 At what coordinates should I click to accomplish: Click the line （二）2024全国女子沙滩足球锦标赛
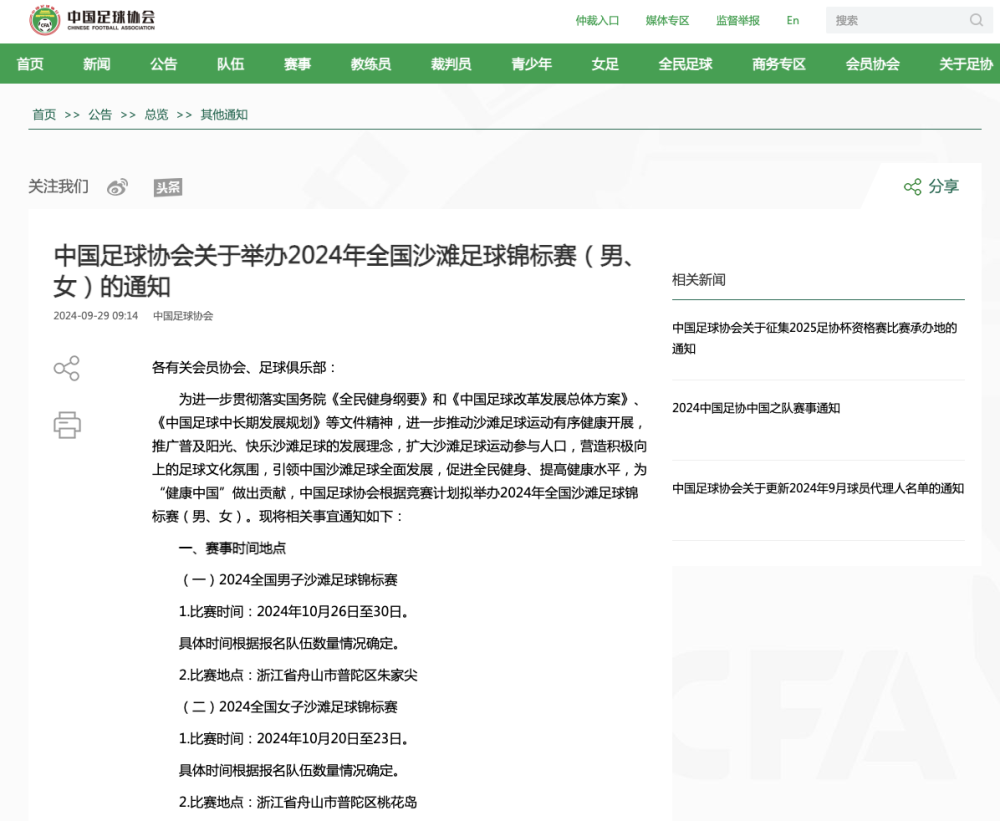pos(288,707)
